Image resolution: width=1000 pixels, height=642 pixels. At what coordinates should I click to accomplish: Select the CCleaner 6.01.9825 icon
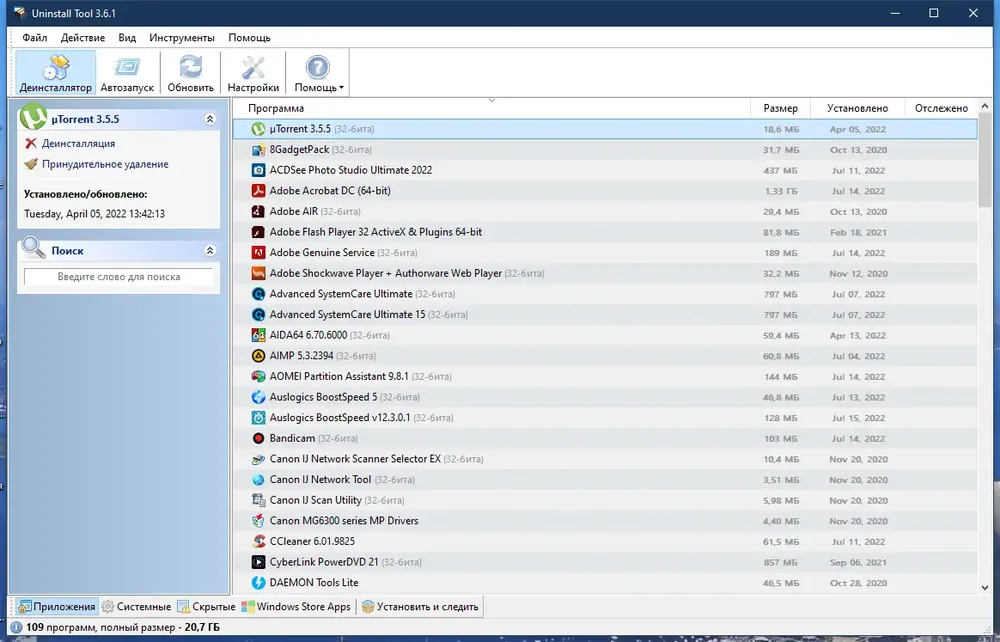(258, 541)
